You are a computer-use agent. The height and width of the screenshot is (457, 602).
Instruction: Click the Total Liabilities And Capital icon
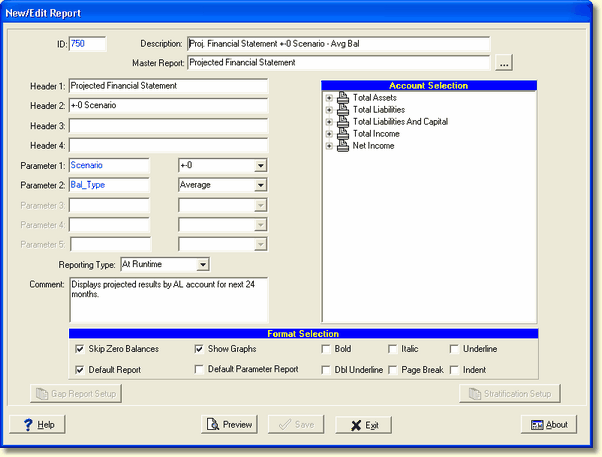[x=343, y=122]
